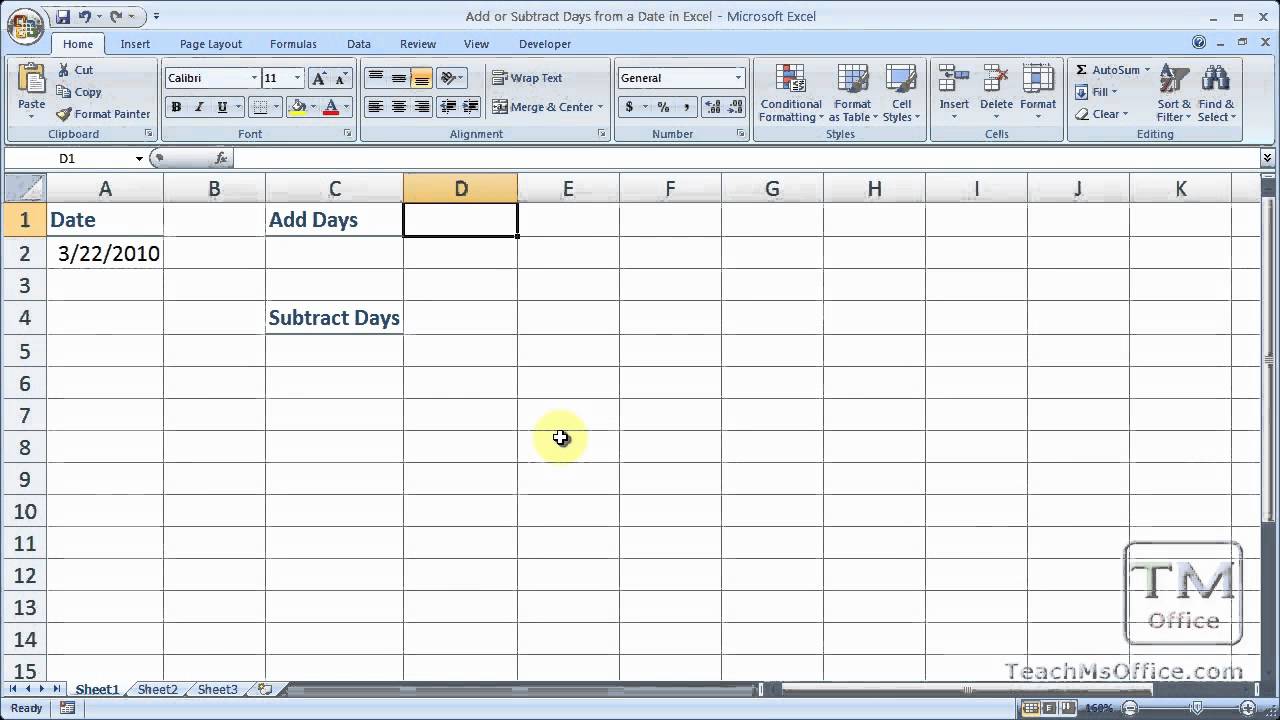Screen dimensions: 1280x720
Task: Increase indent in Alignment group
Action: tap(470, 107)
